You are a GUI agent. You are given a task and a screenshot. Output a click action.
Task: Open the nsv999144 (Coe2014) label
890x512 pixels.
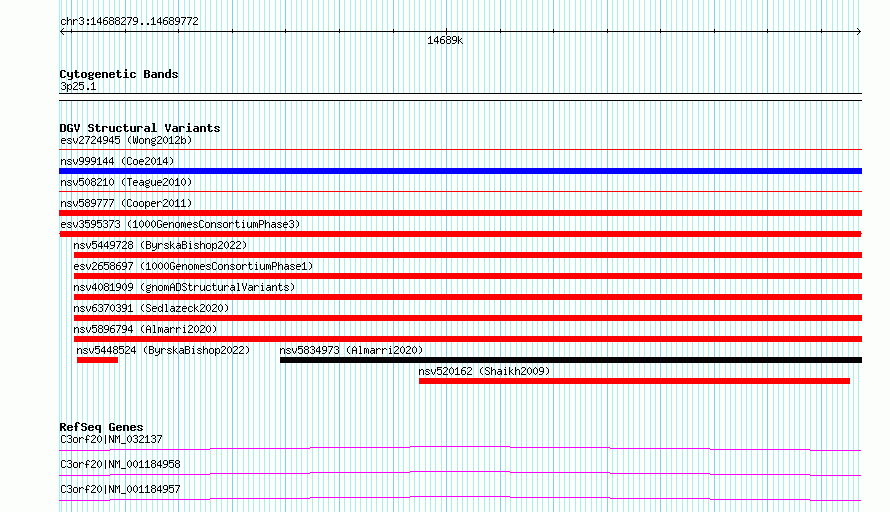[117, 161]
